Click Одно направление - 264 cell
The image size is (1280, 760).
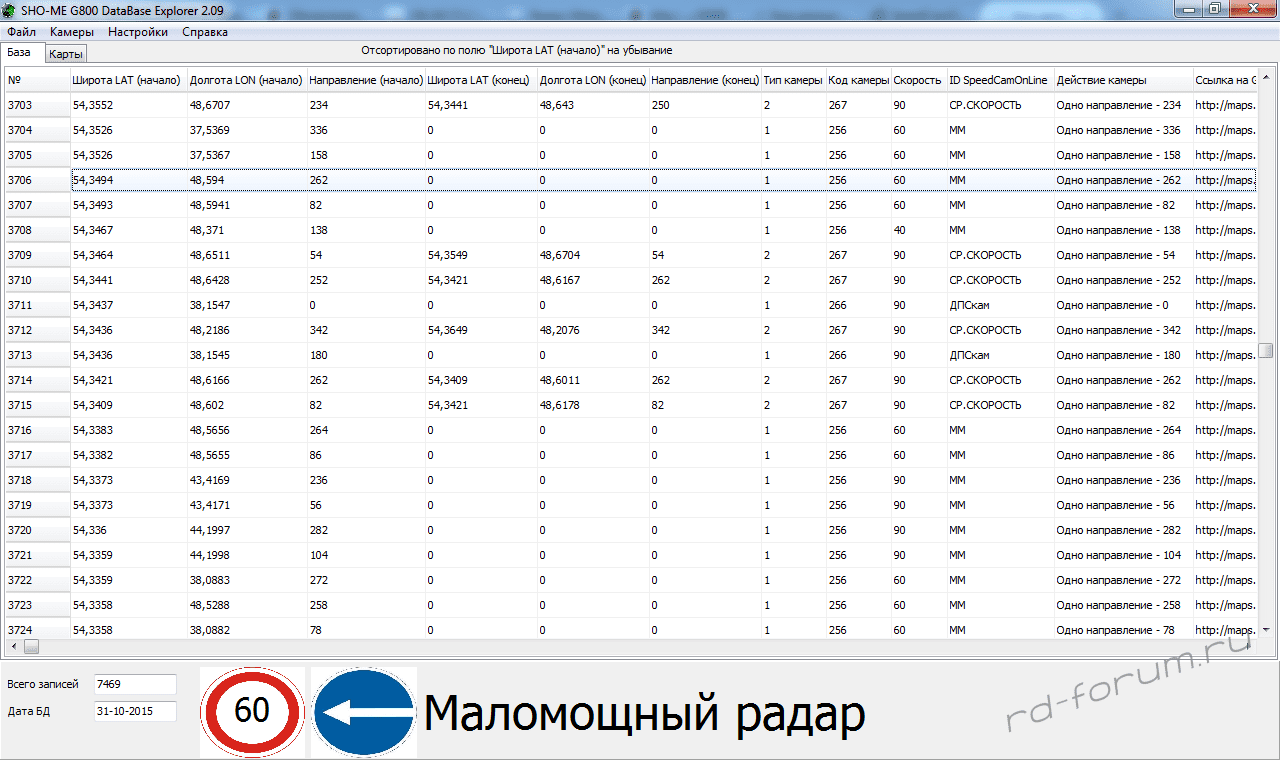click(1124, 430)
